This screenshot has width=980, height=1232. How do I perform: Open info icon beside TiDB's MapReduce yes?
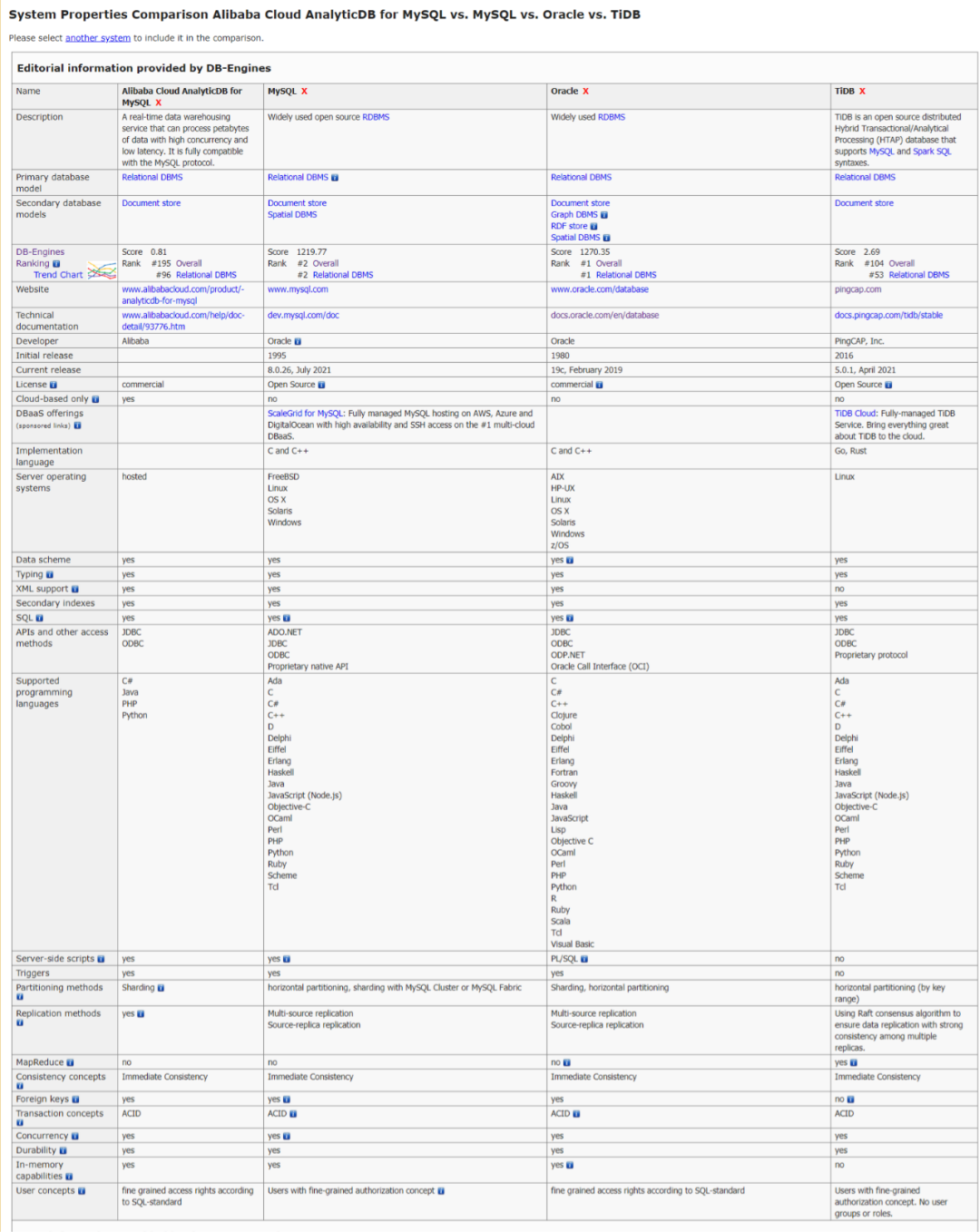click(x=854, y=1062)
